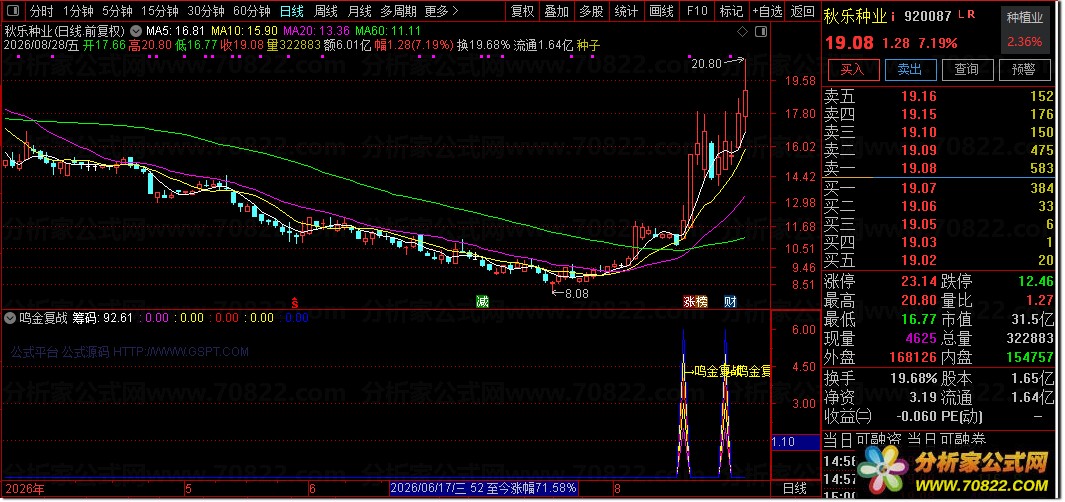Click the 买五 price 19.02
The height and width of the screenshot is (502, 1065).
[919, 260]
